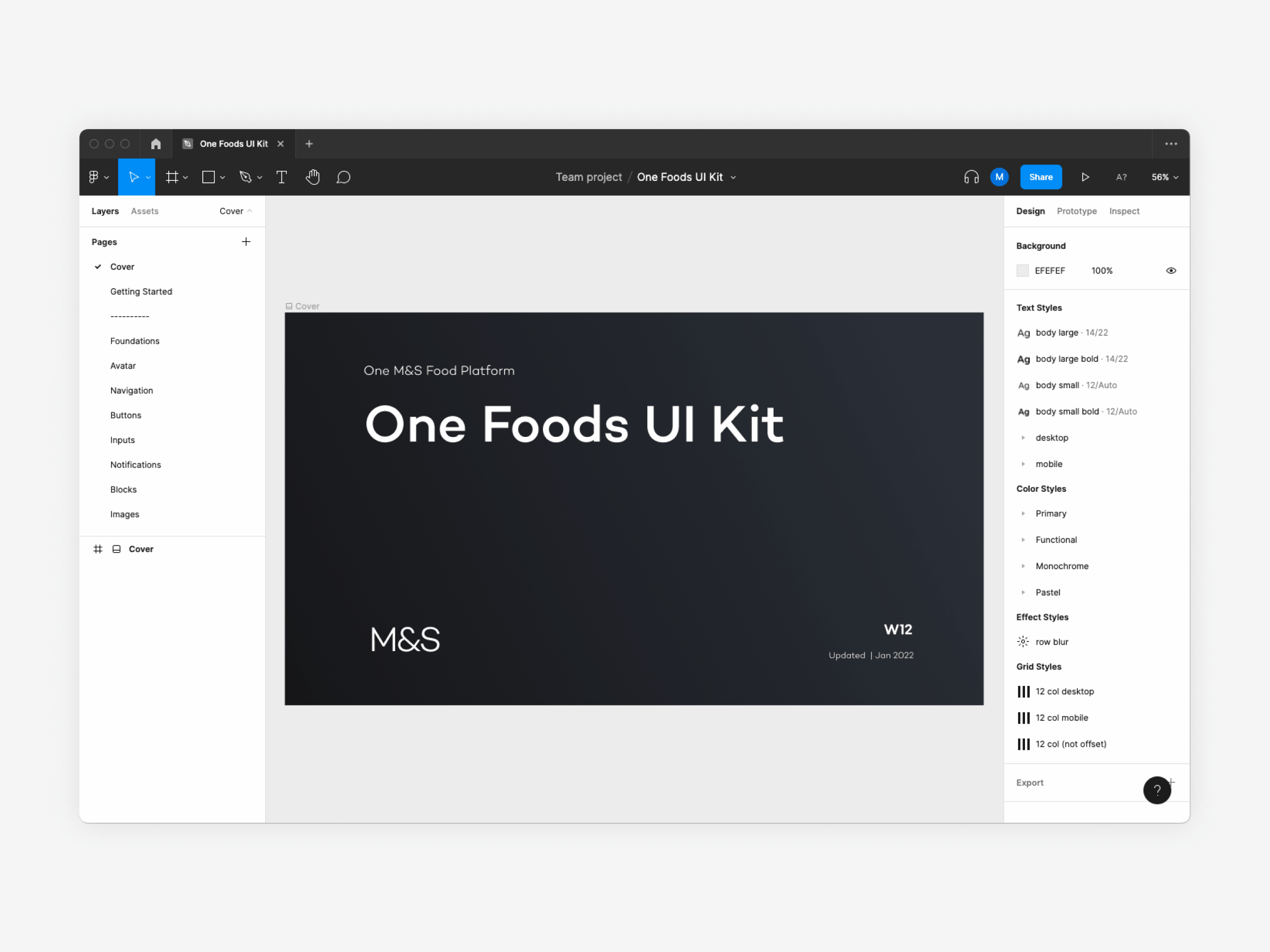Select the Frame tool
This screenshot has width=1270, height=952.
pos(171,177)
